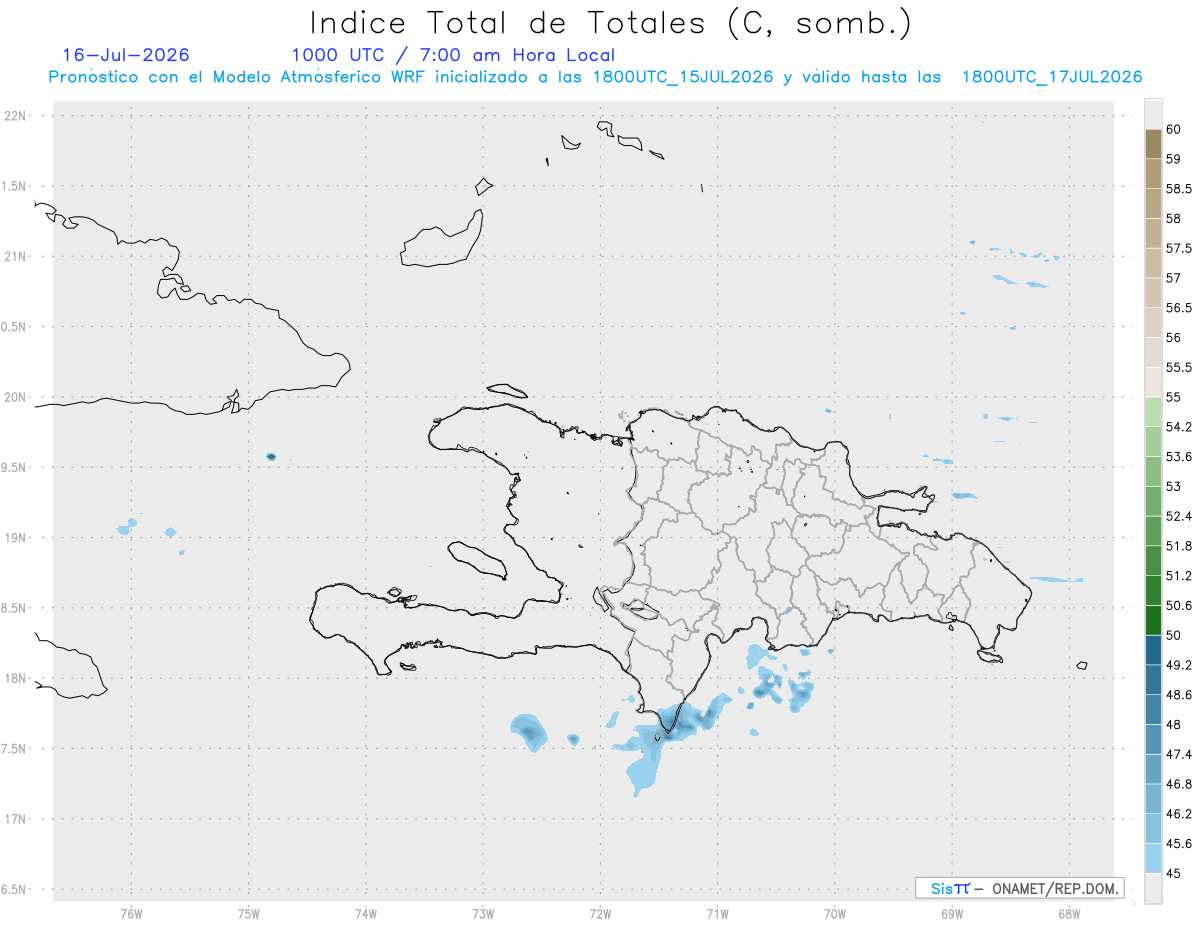Image resolution: width=1200 pixels, height=927 pixels.
Task: Click the "59" value on the color scale
Action: click(1174, 159)
